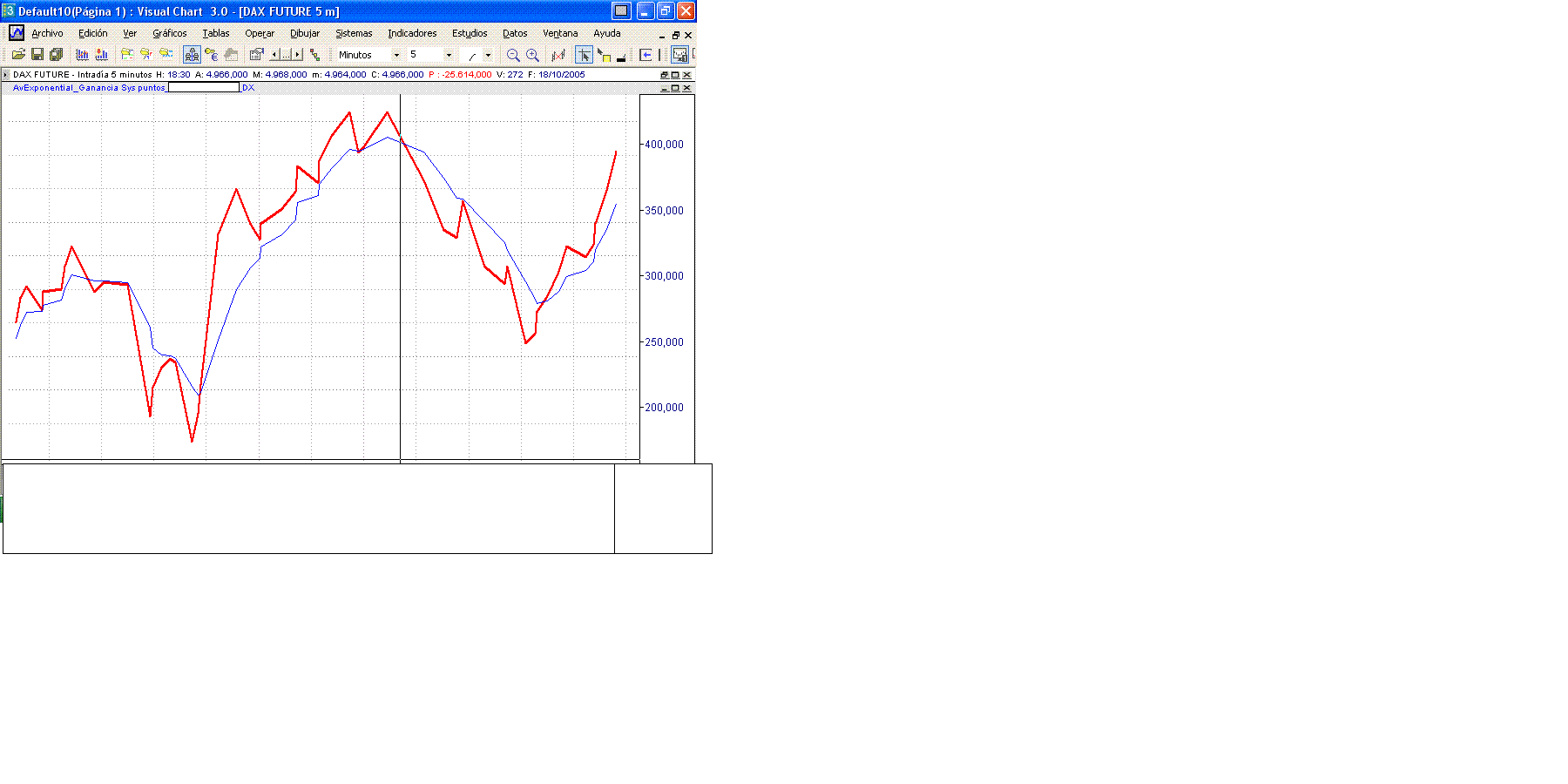Open file with the folder toolbar icon
Image resolution: width=1568 pixels, height=784 pixels.
[x=18, y=54]
